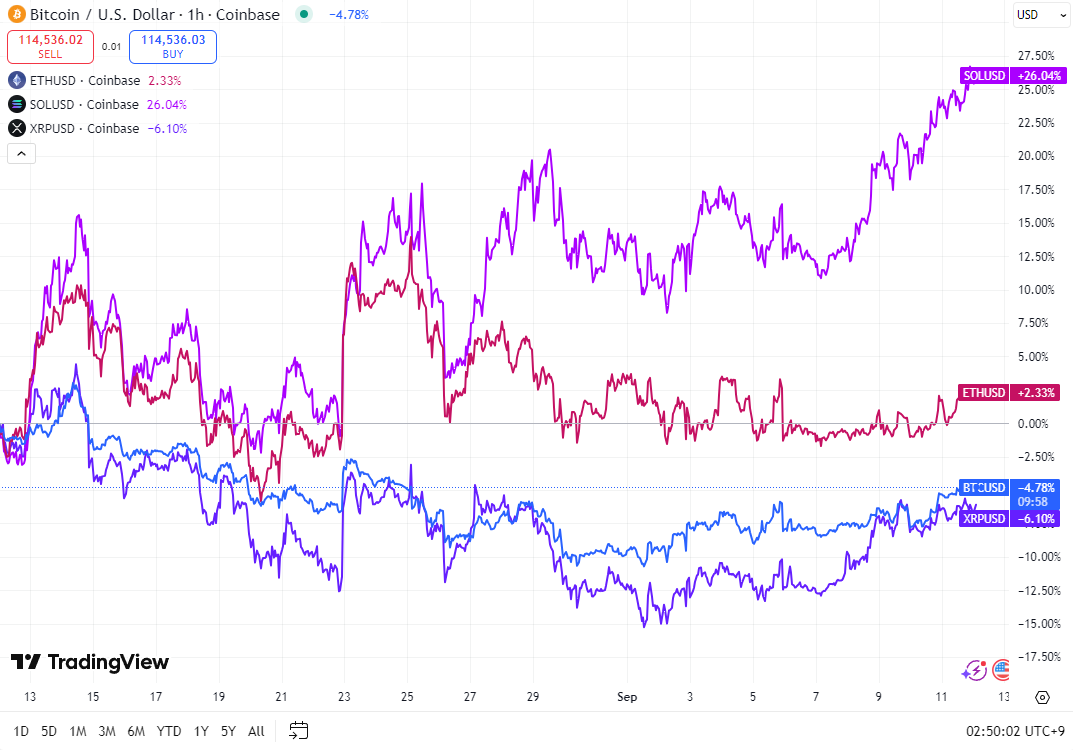This screenshot has height=750, width=1073.
Task: Click the ETHUSD label on price axis
Action: click(x=984, y=392)
